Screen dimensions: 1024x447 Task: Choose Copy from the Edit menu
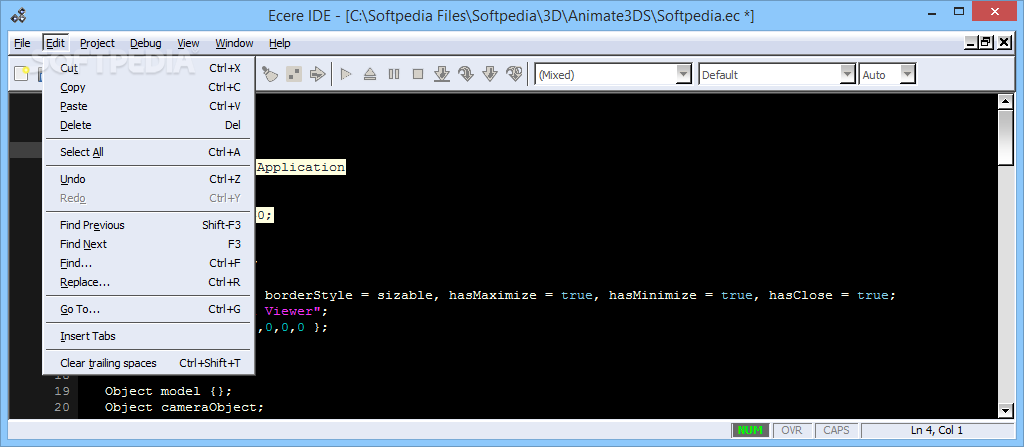point(149,87)
